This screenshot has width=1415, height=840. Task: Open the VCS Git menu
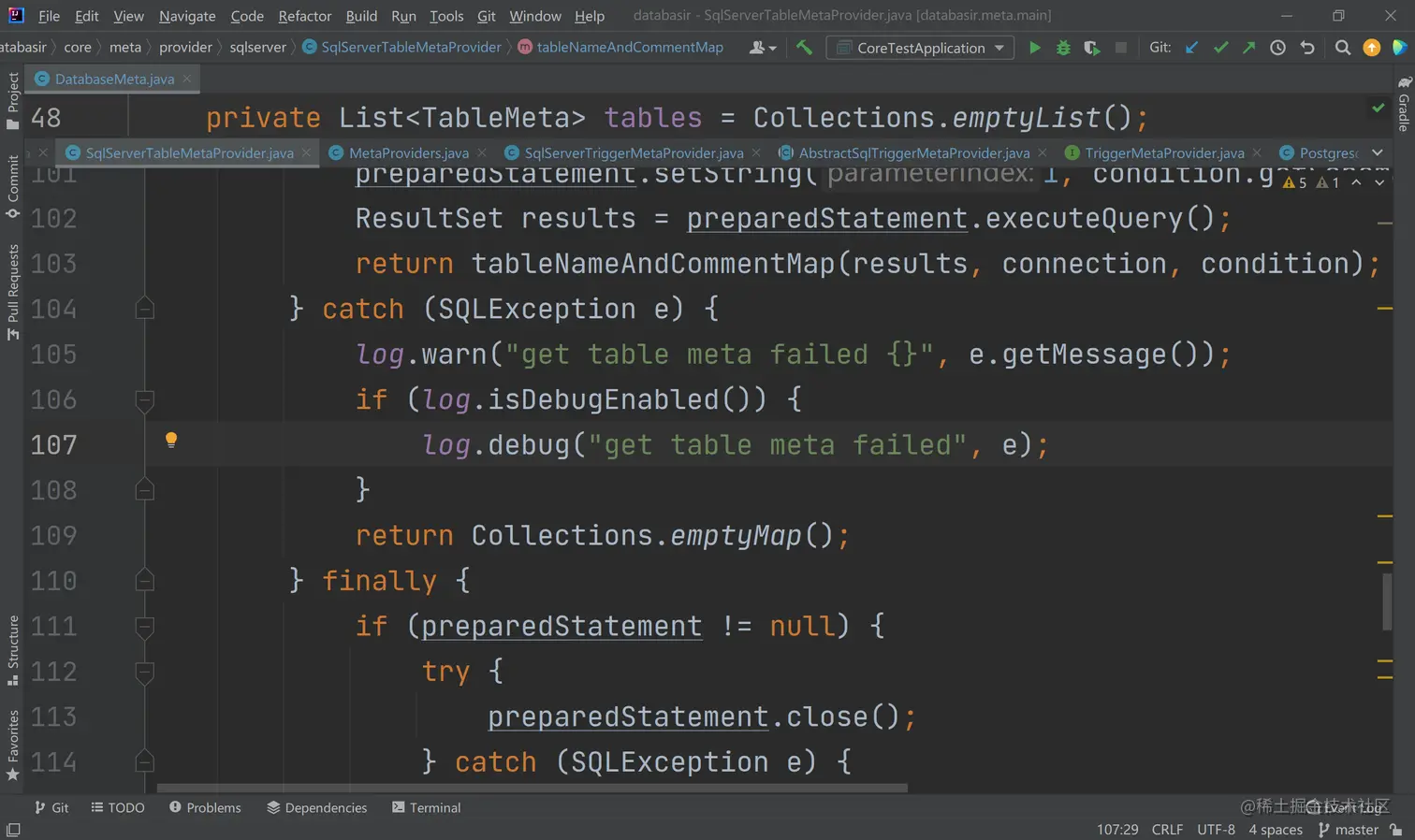click(487, 16)
